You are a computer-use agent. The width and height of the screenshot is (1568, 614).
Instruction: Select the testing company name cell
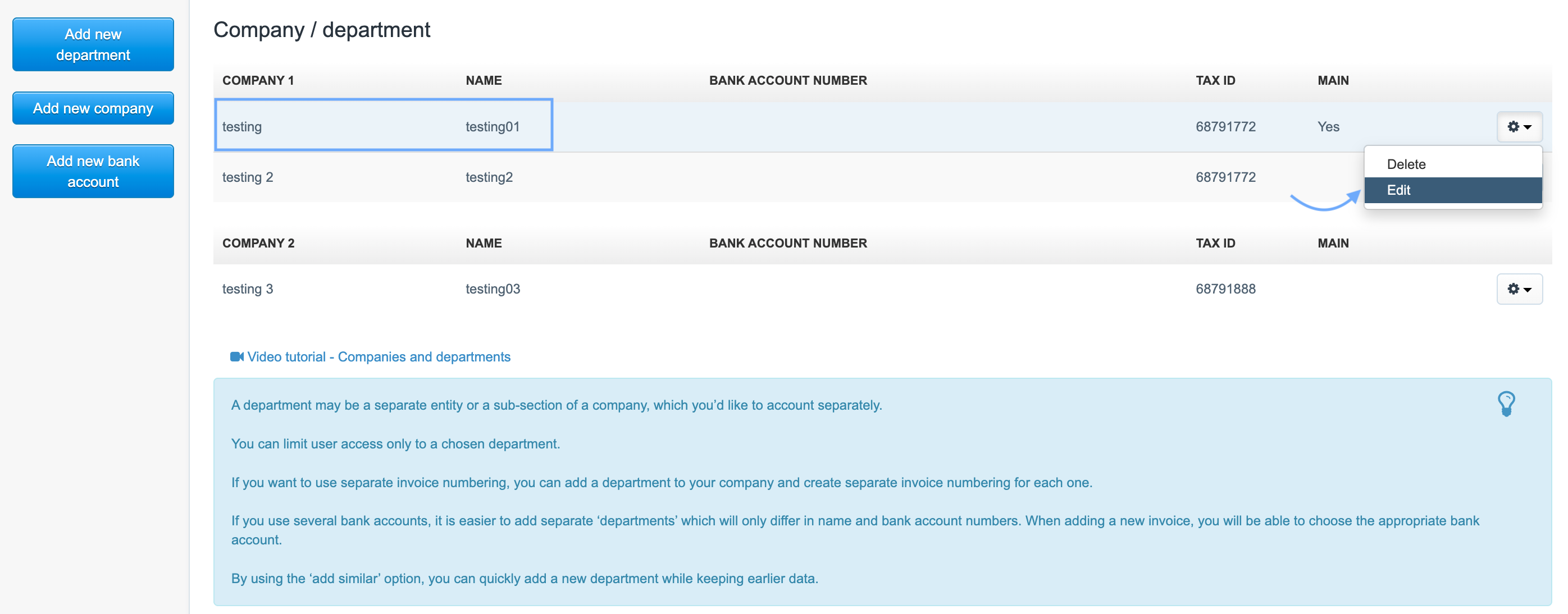241,127
